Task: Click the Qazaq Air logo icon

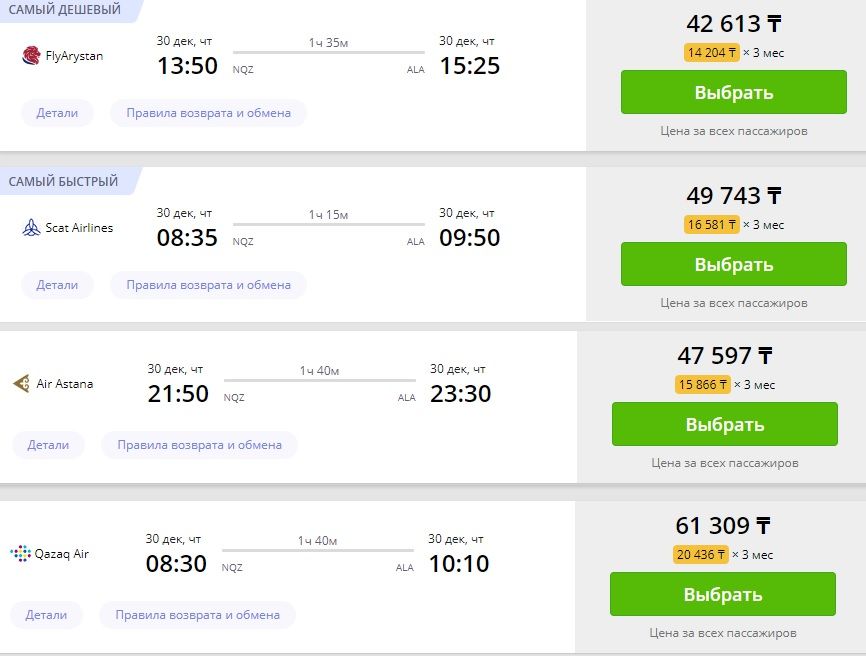Action: click(x=20, y=553)
